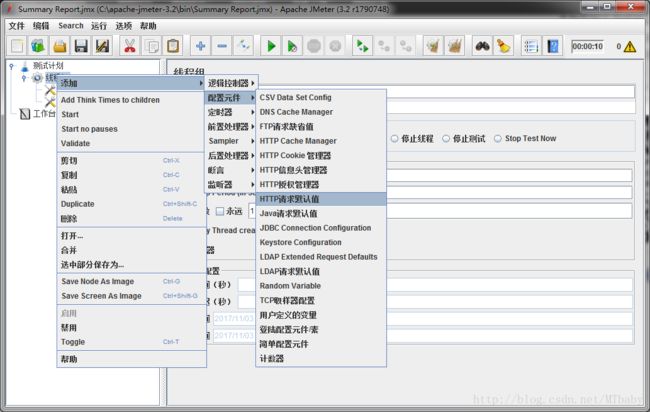This screenshot has width=650, height=412.
Task: Click the Shutdown toolbar icon
Action: (x=335, y=46)
